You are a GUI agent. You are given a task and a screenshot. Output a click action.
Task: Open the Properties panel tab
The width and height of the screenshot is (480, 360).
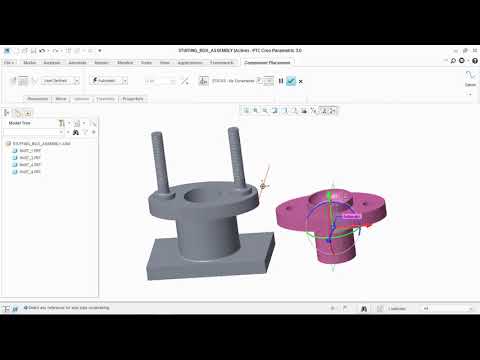click(x=133, y=99)
